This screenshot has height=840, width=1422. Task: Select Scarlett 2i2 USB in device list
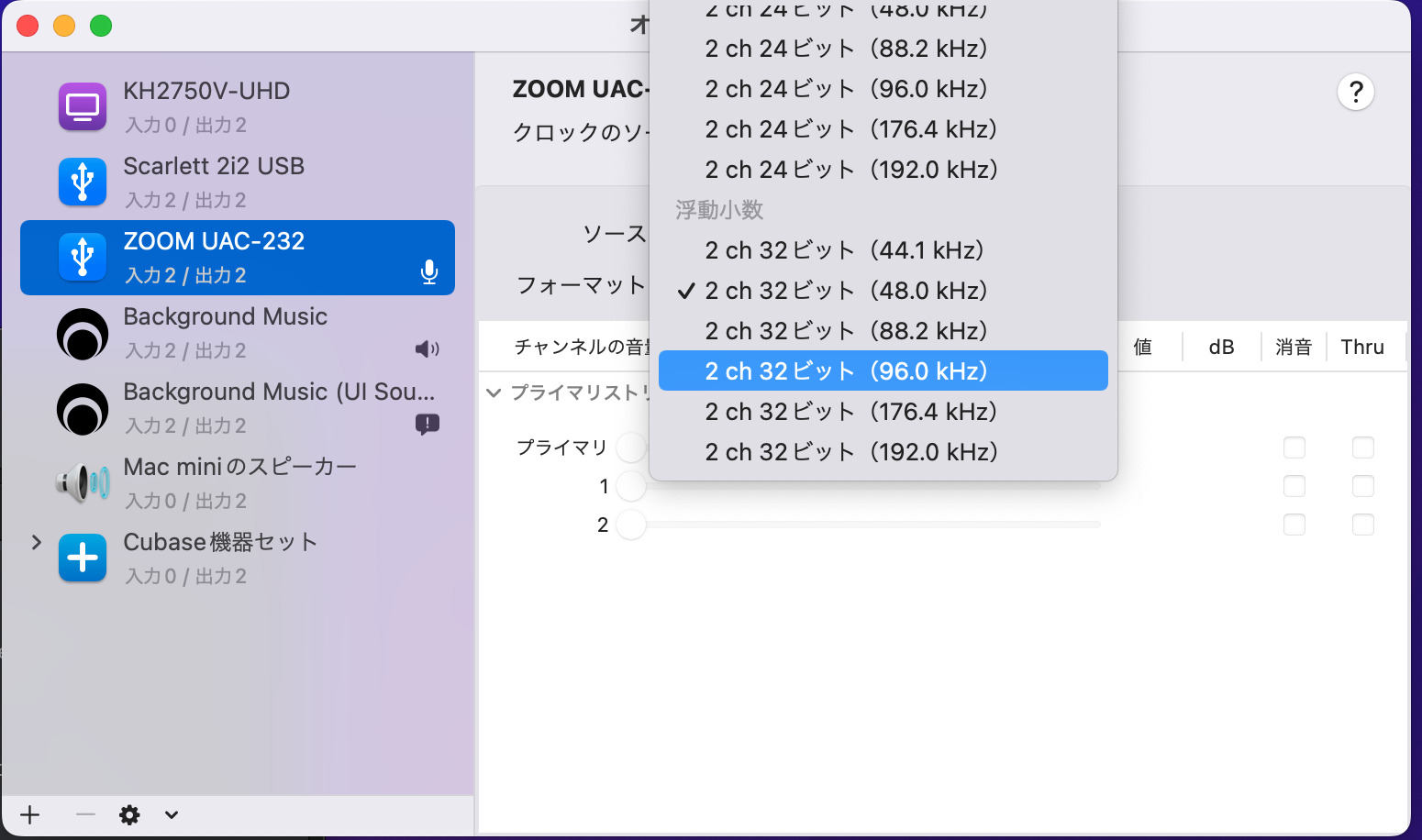tap(238, 182)
